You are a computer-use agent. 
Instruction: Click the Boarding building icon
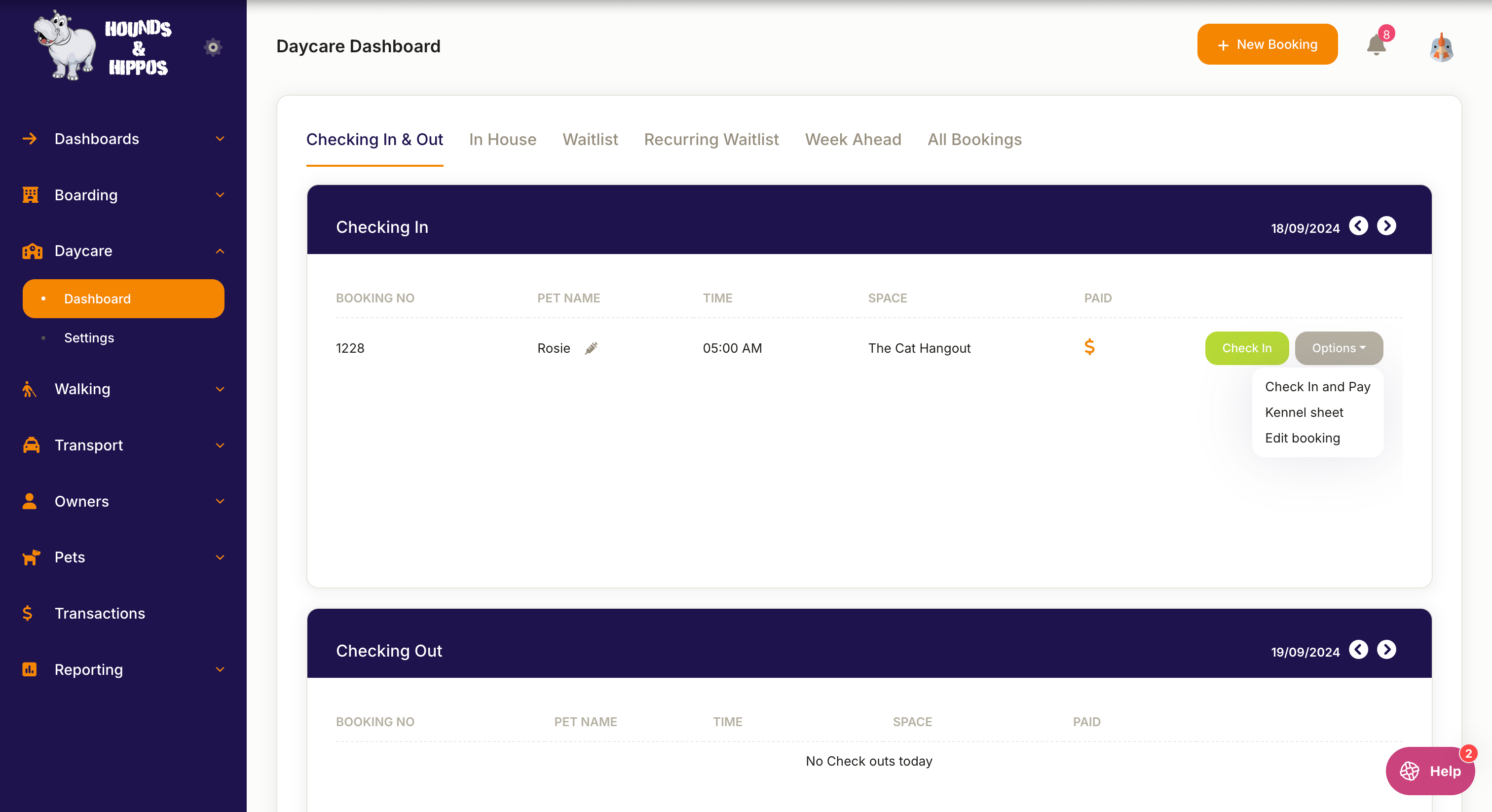[30, 195]
